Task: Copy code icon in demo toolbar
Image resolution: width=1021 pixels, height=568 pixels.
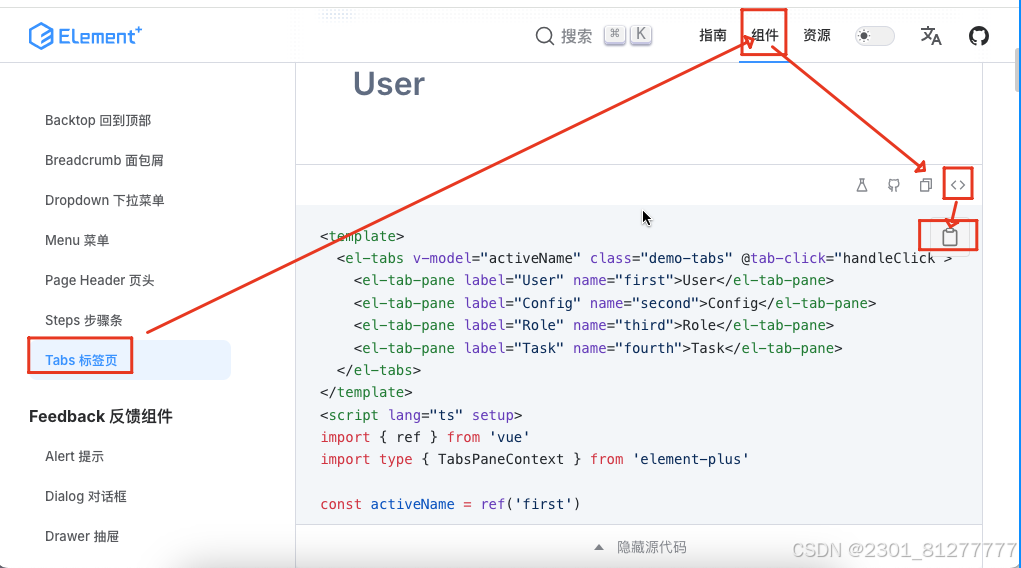Action: pyautogui.click(x=925, y=186)
